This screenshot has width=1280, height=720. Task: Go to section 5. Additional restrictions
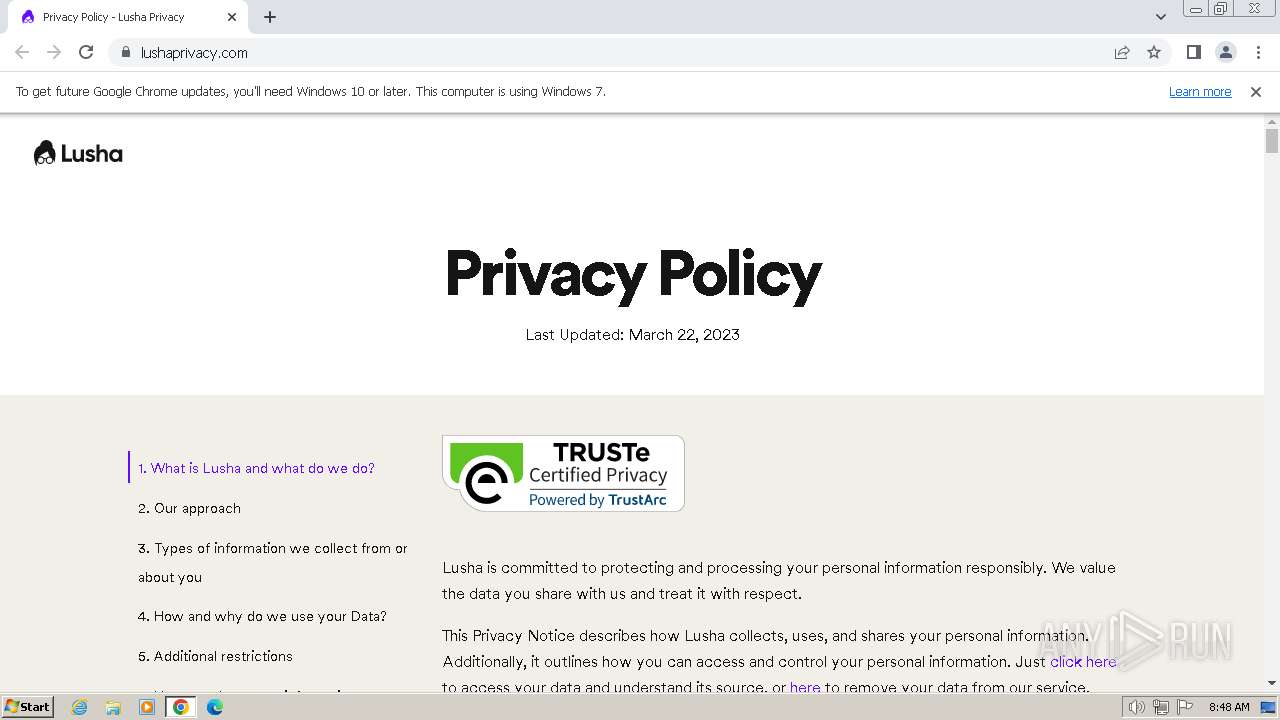click(215, 656)
